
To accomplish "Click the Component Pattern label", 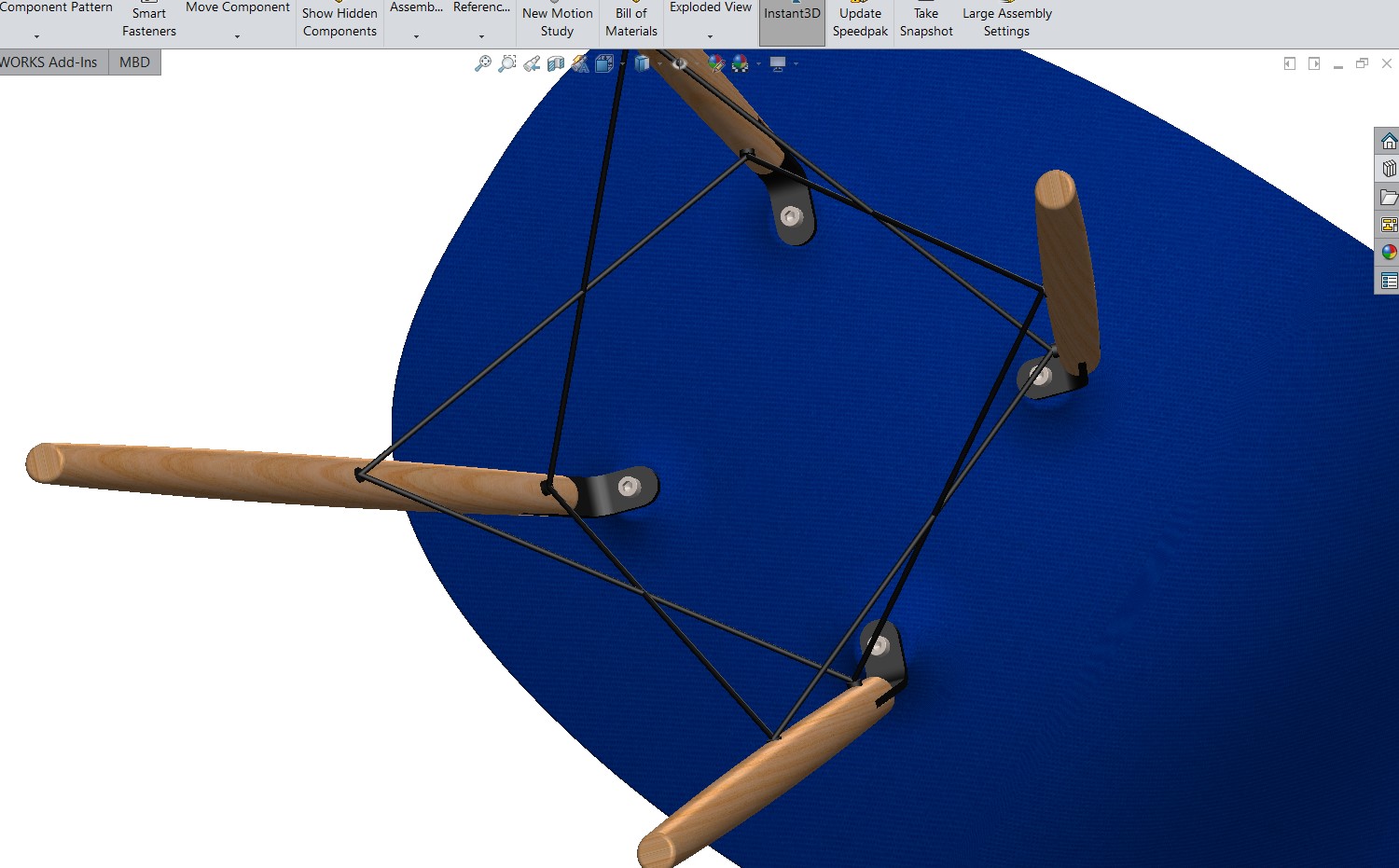I will pos(56,7).
